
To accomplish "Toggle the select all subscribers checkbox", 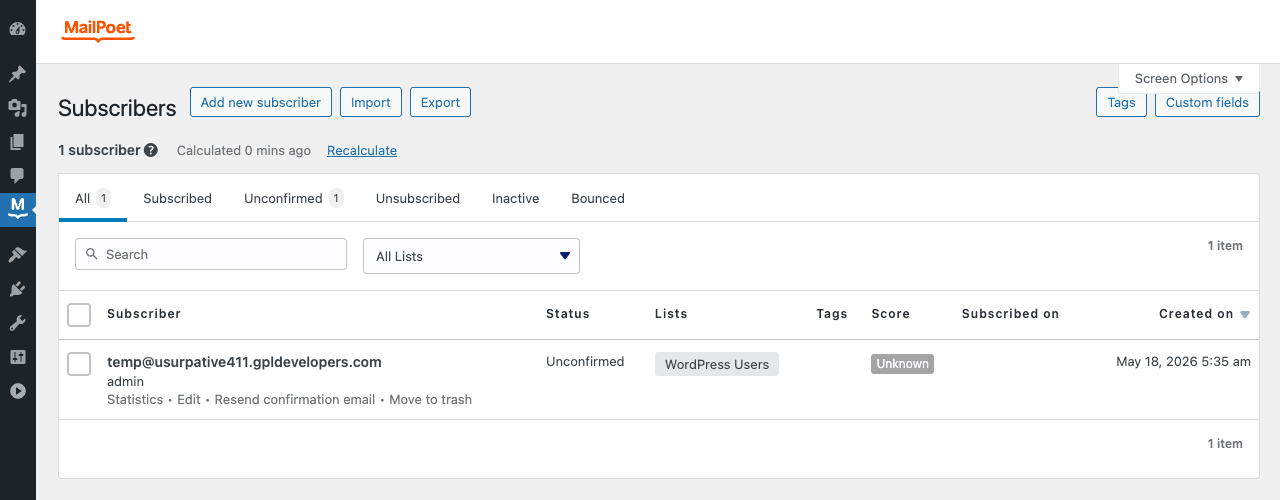I will (x=79, y=315).
